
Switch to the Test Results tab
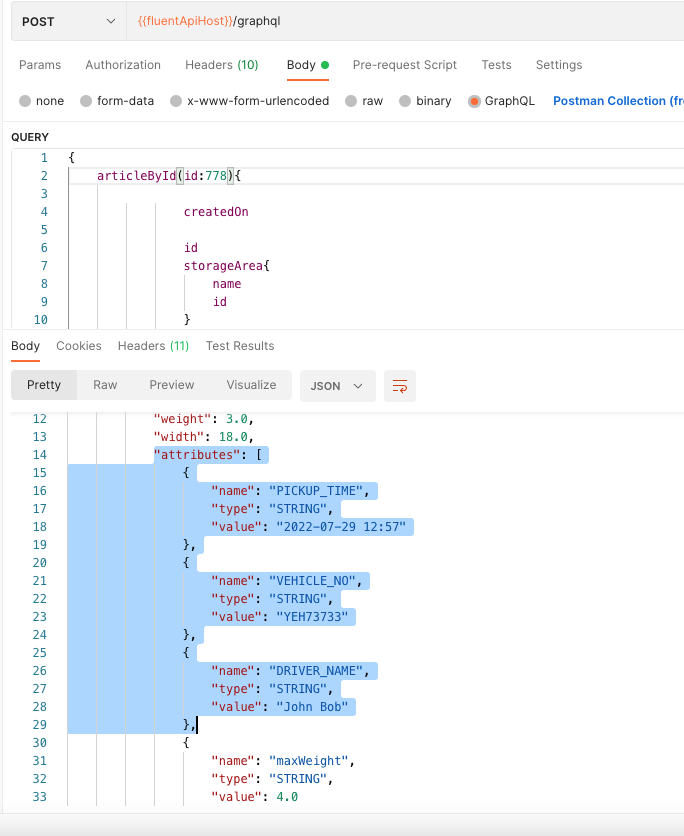tap(240, 346)
